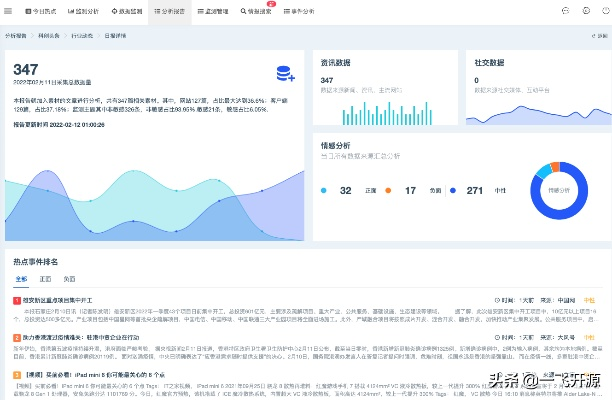Click the line chart in the 社交数据 card

[x=539, y=115]
